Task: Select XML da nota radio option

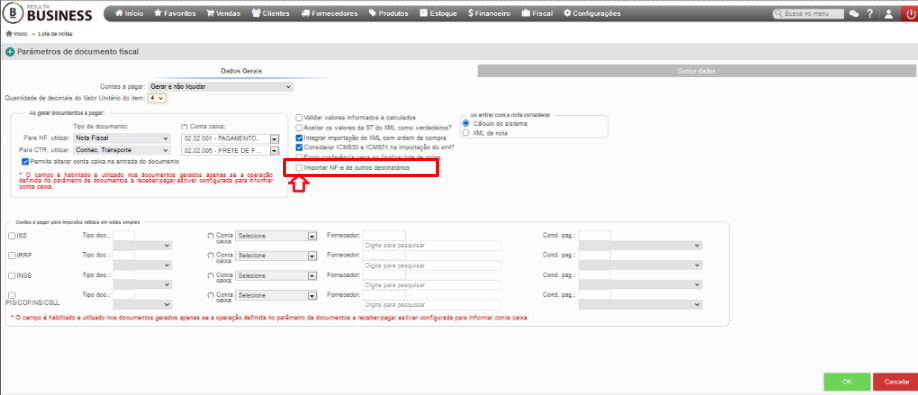Action: click(x=466, y=133)
